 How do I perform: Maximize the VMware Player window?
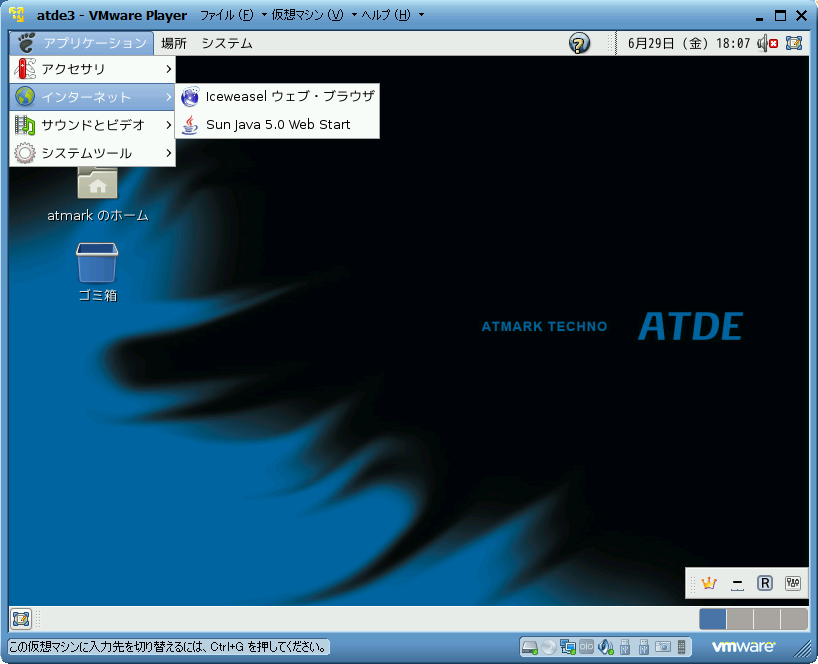pyautogui.click(x=780, y=16)
